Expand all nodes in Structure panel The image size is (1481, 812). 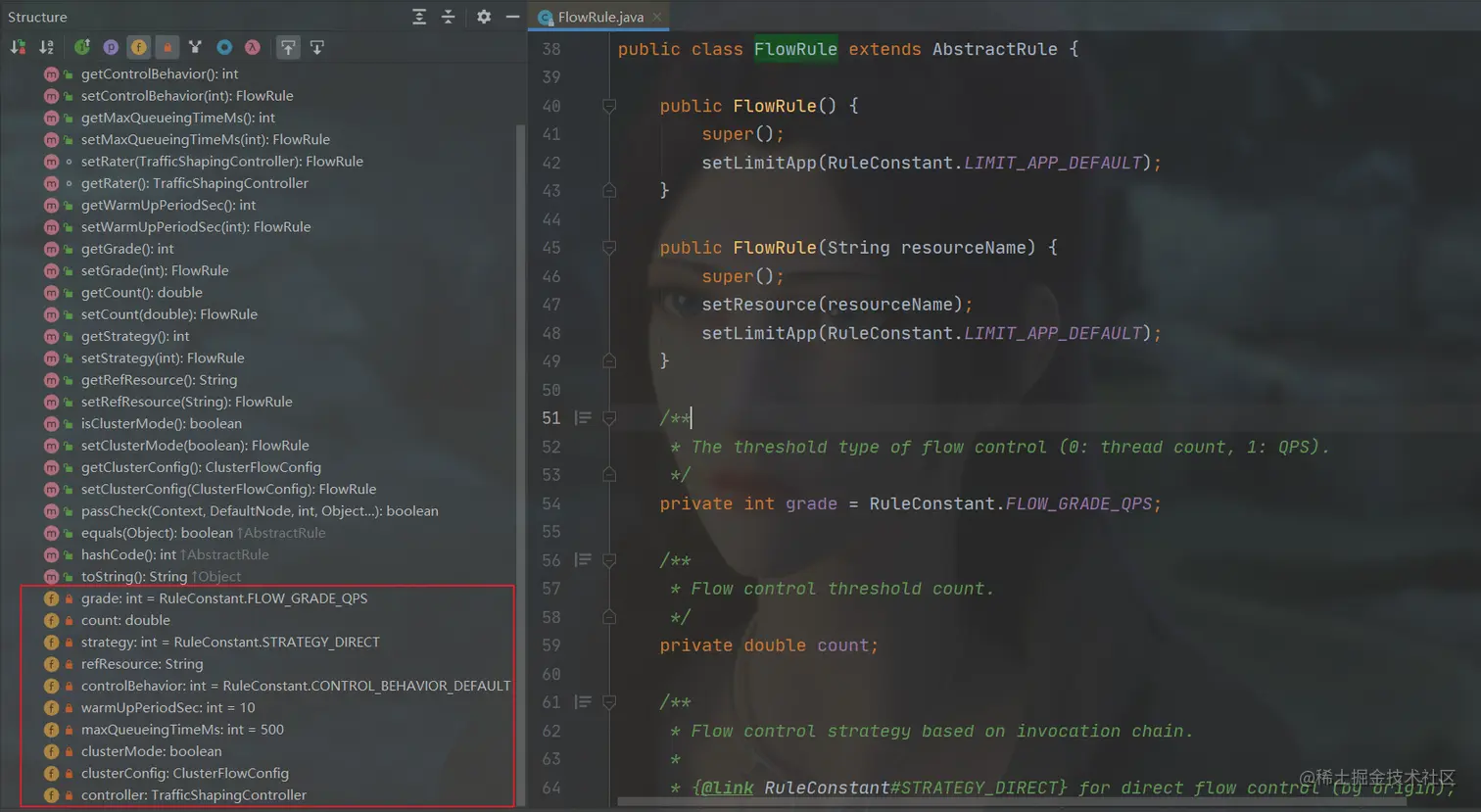click(x=419, y=17)
